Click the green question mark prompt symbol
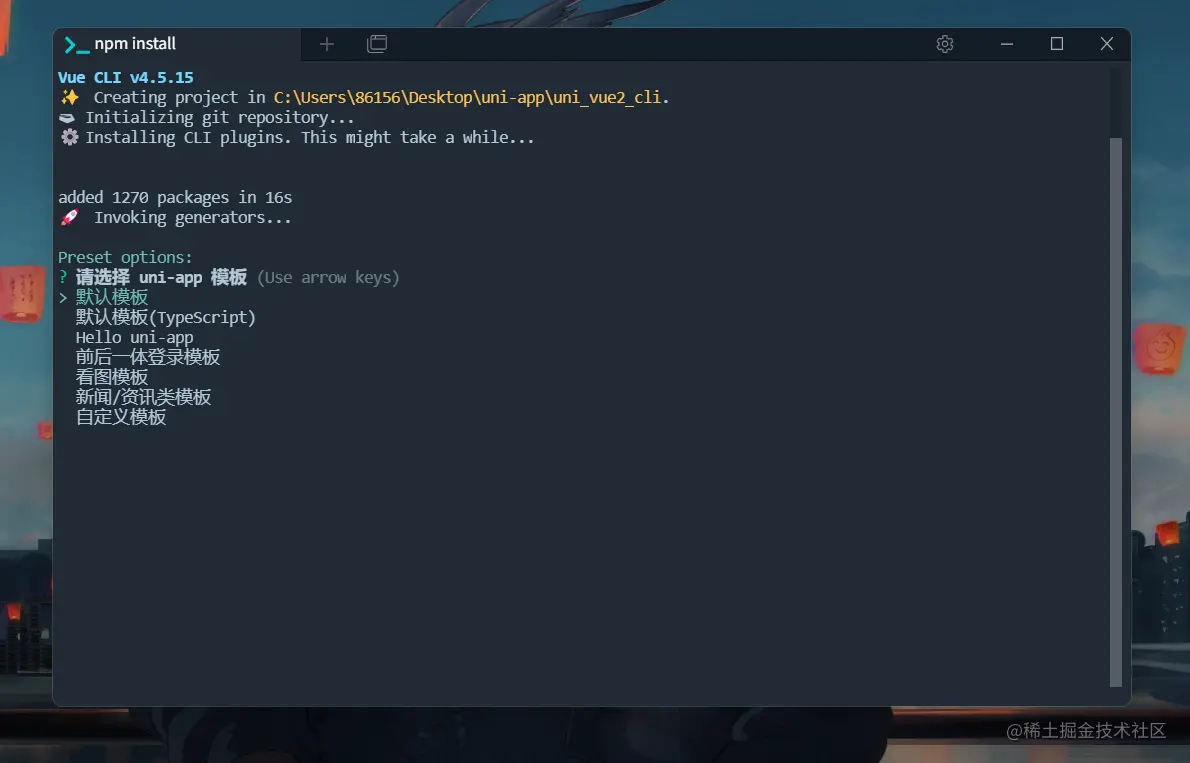The width and height of the screenshot is (1190, 763). click(x=63, y=278)
